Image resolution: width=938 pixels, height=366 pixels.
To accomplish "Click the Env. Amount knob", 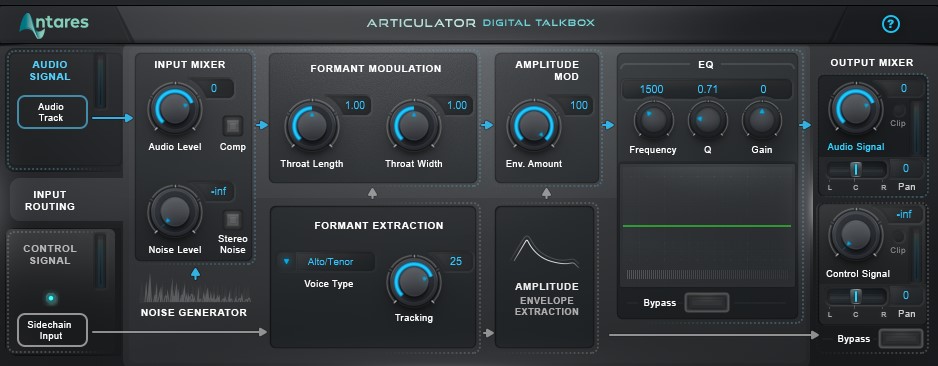I will (534, 125).
